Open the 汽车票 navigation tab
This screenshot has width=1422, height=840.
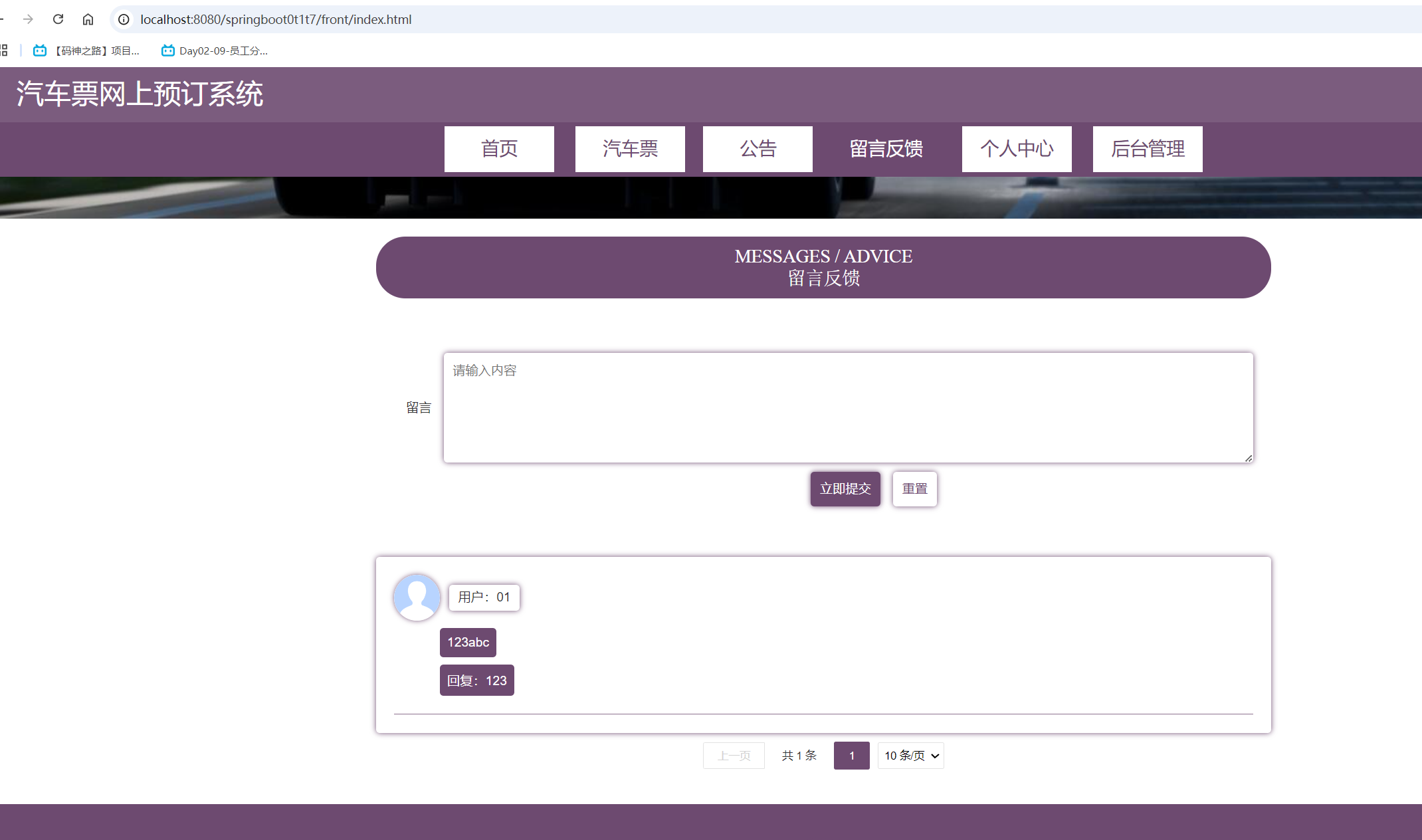[630, 149]
